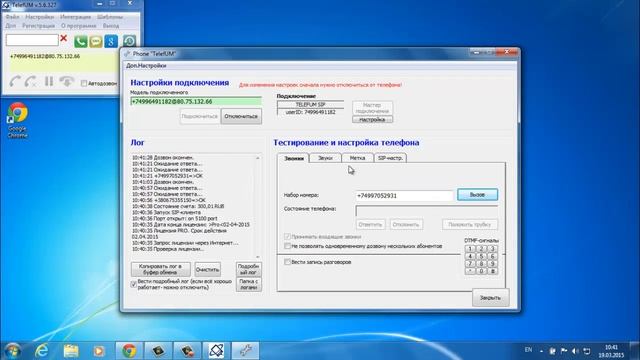Image resolution: width=640 pixels, height=360 pixels.
Task: Click the green call icon in TeleFUM window
Action: point(80,41)
